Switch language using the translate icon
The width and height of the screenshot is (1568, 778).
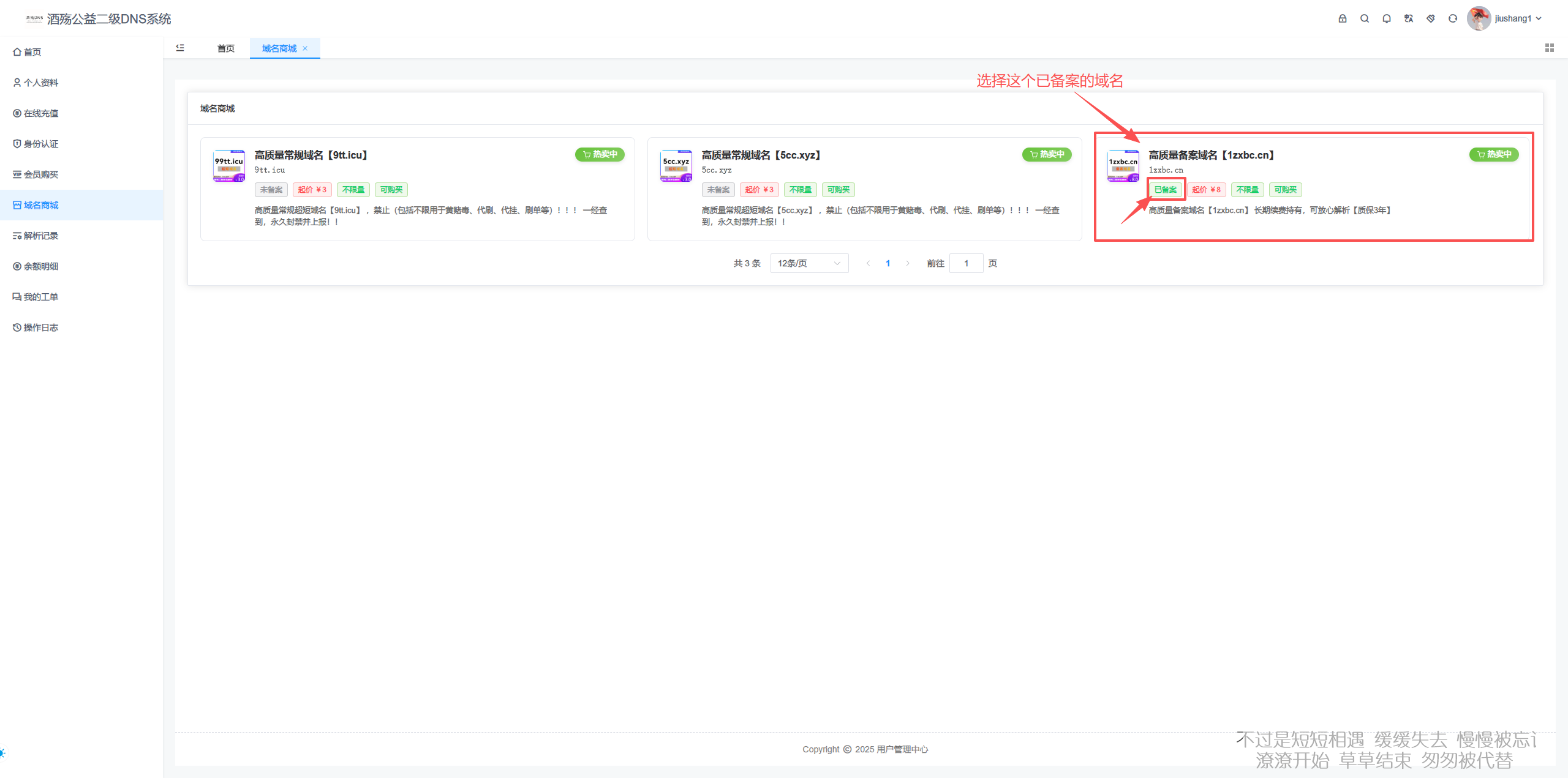pyautogui.click(x=1408, y=18)
